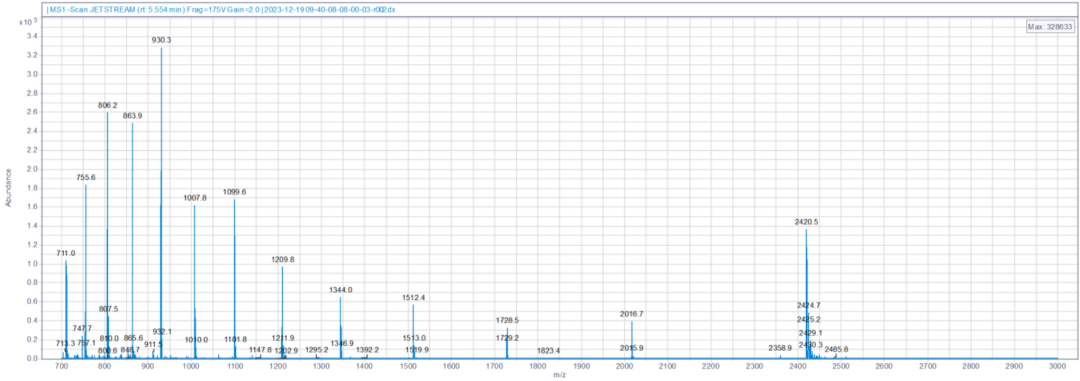Click the Abundance y-axis label

[x=8, y=188]
